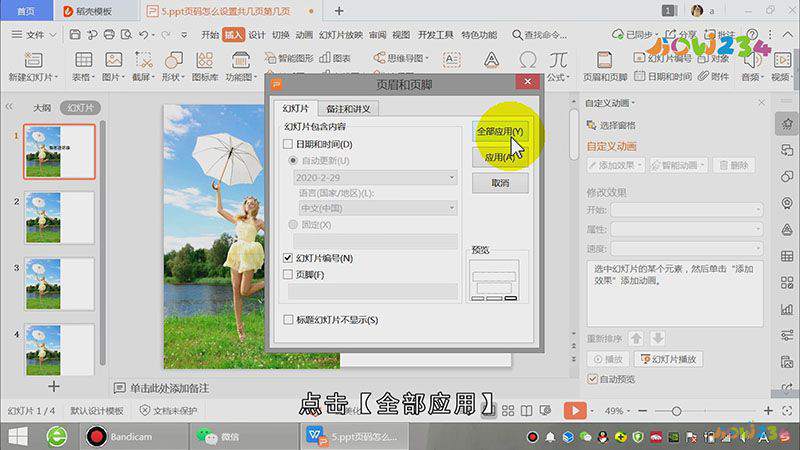This screenshot has height=450, width=800.
Task: Open the 图片 picture insert icon
Action: click(x=113, y=60)
